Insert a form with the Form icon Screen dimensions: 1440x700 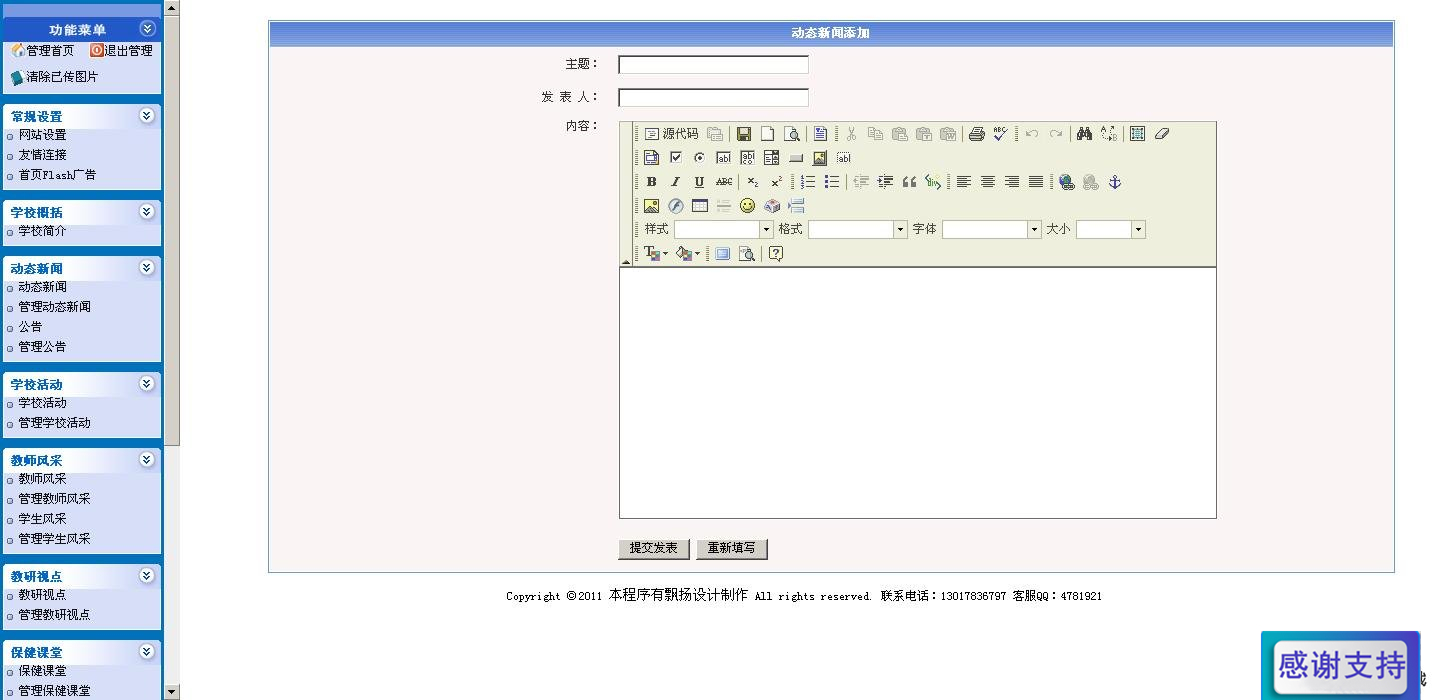point(651,158)
